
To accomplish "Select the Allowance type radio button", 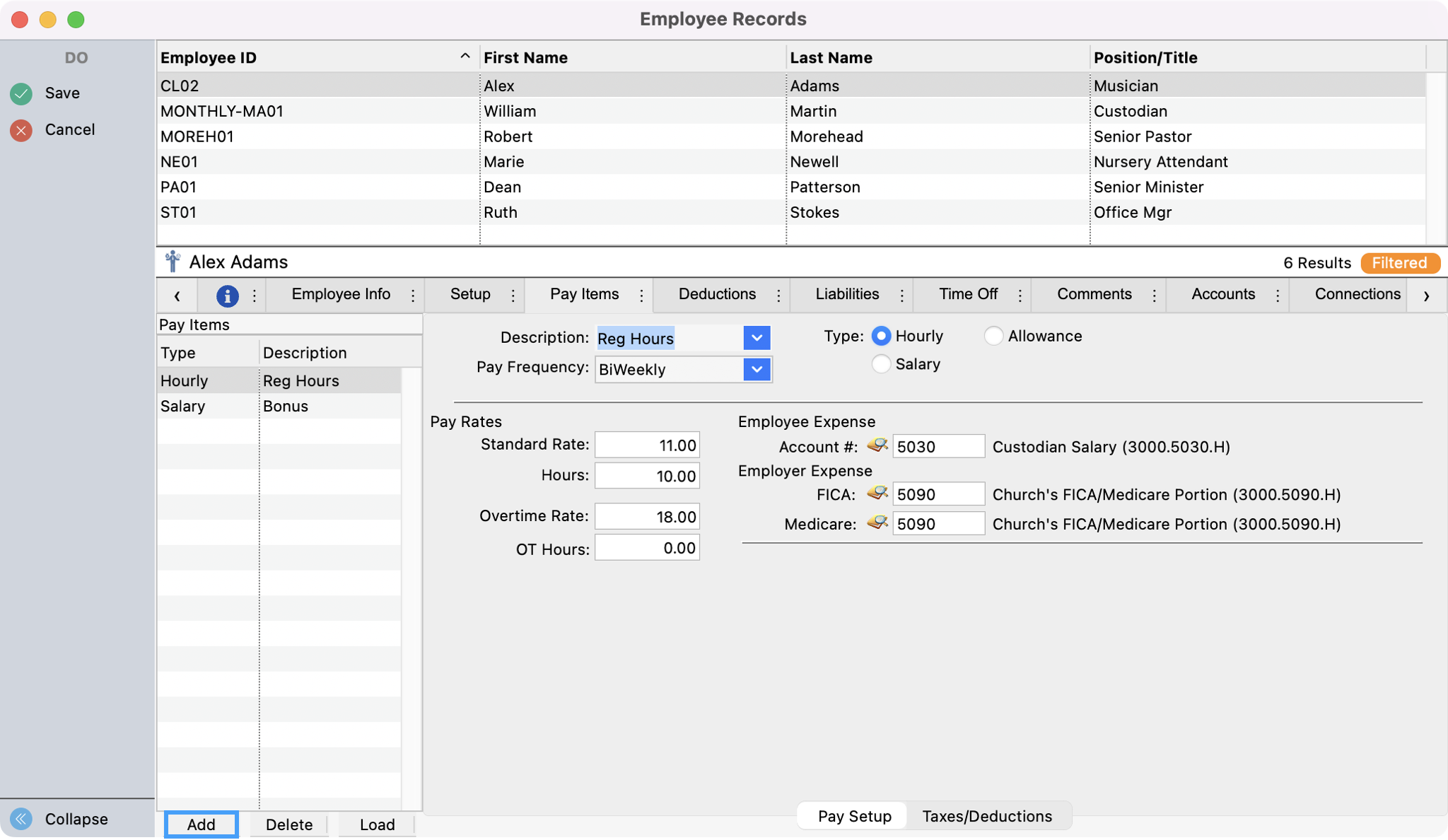I will coord(993,336).
